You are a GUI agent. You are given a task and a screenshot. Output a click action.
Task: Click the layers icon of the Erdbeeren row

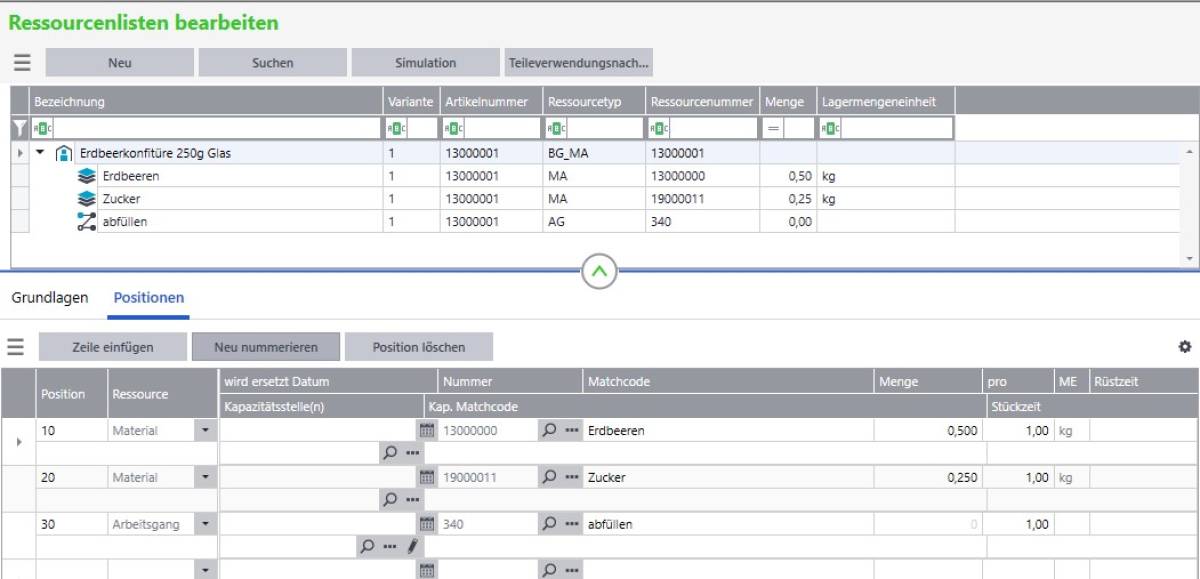[x=87, y=176]
